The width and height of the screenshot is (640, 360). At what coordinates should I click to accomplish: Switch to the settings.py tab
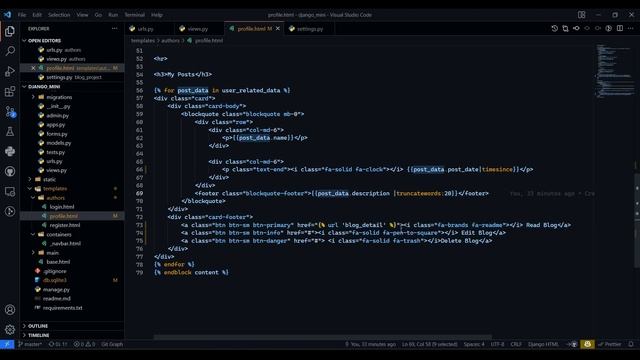pyautogui.click(x=309, y=29)
